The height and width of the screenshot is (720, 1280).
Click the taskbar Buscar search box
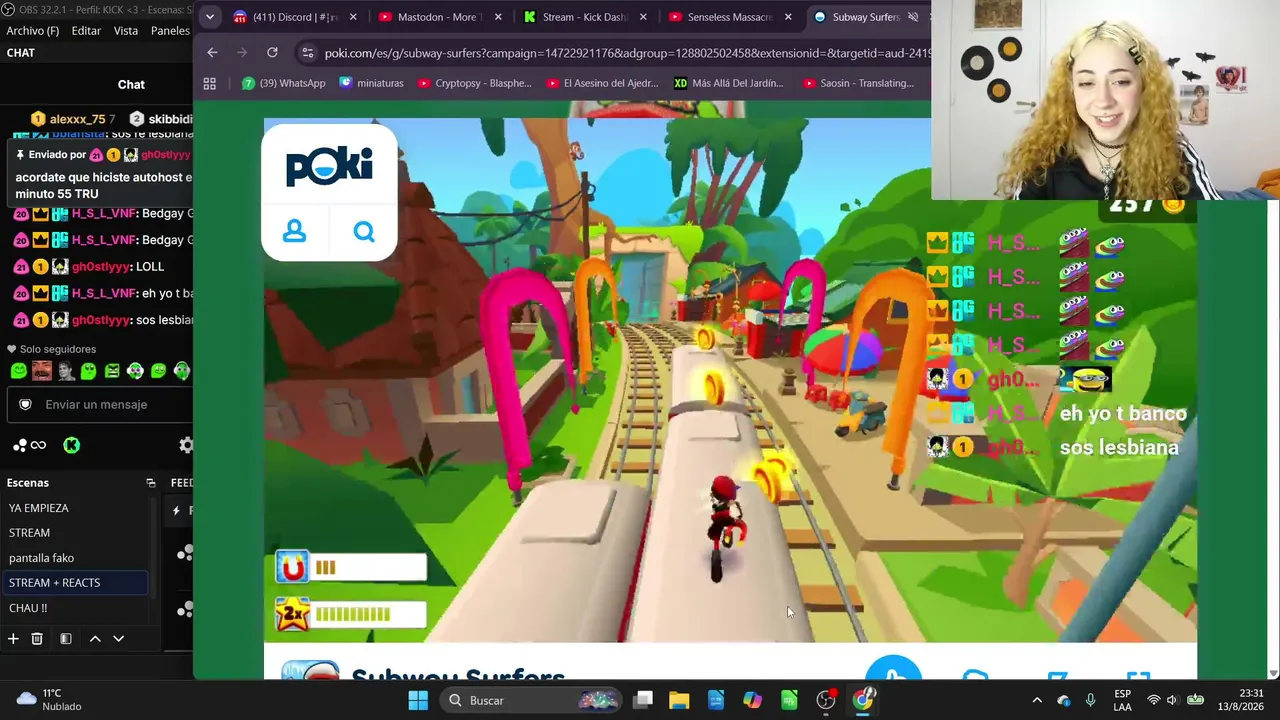pos(533,700)
